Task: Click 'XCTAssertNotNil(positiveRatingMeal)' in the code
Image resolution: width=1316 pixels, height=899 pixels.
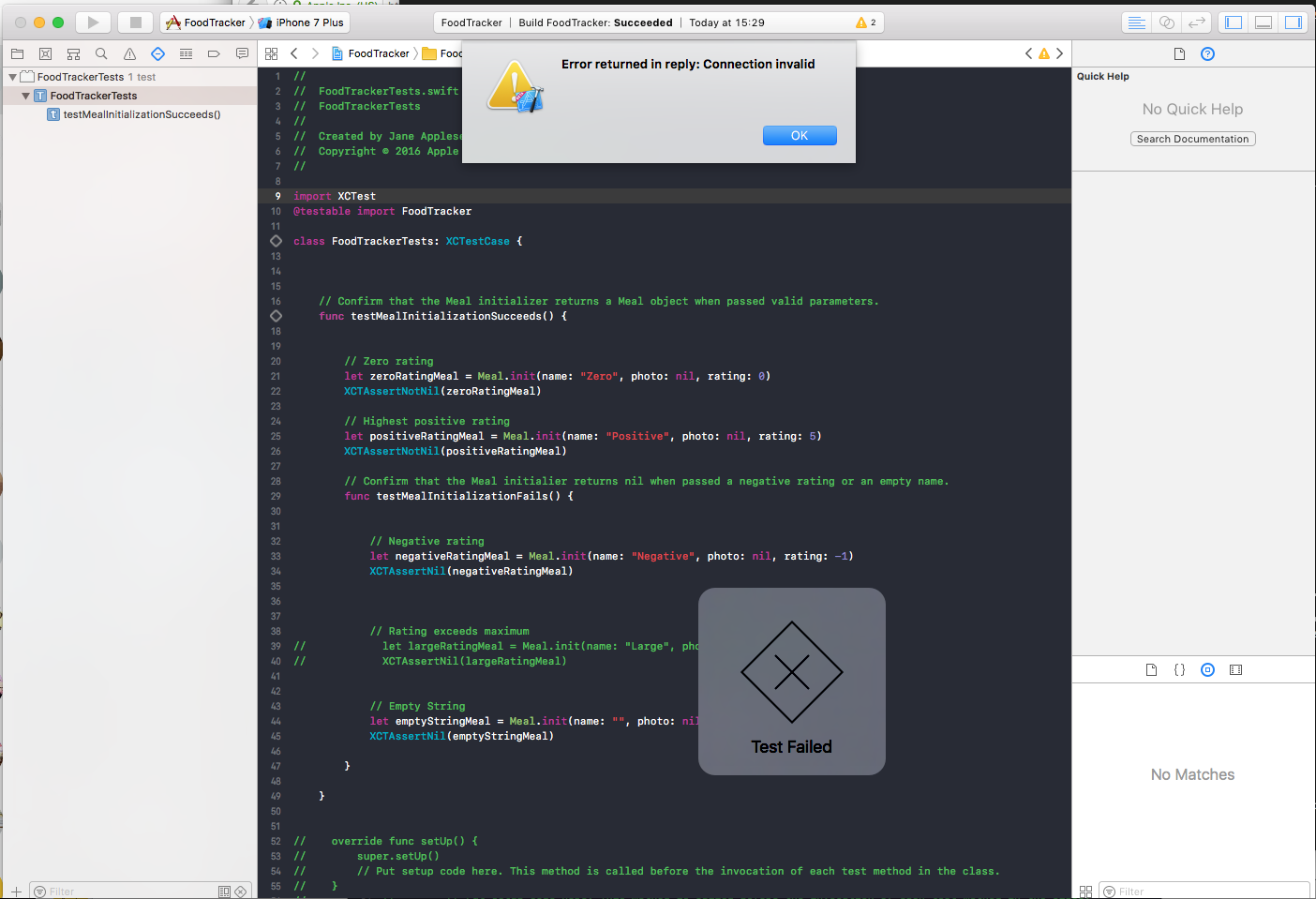Action: tap(456, 451)
